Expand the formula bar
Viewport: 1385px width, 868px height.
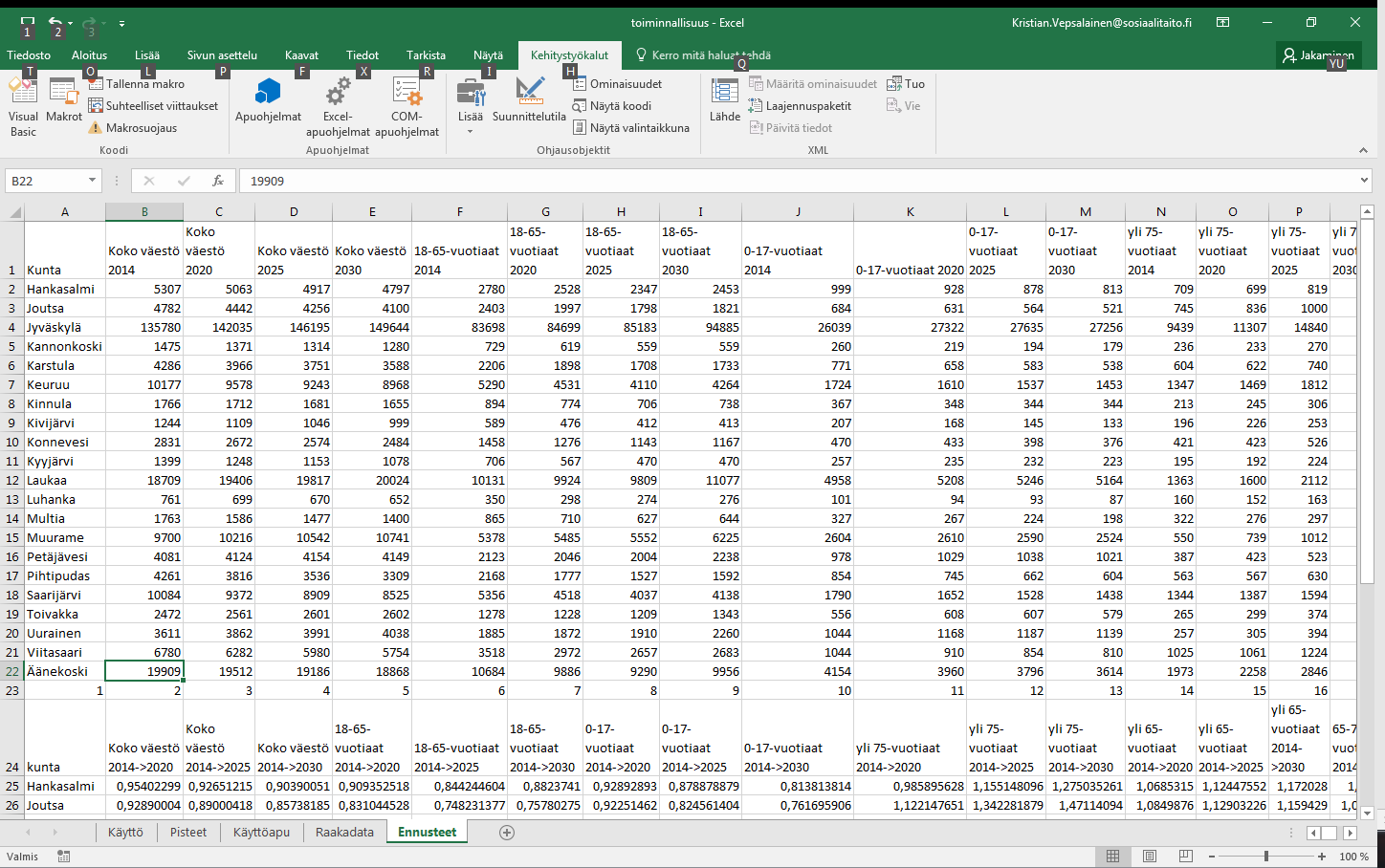[x=1364, y=181]
